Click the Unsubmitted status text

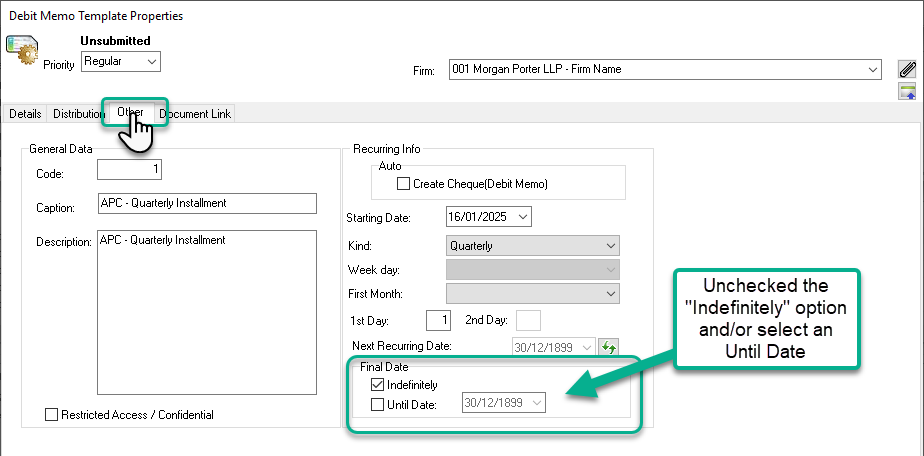pos(116,41)
